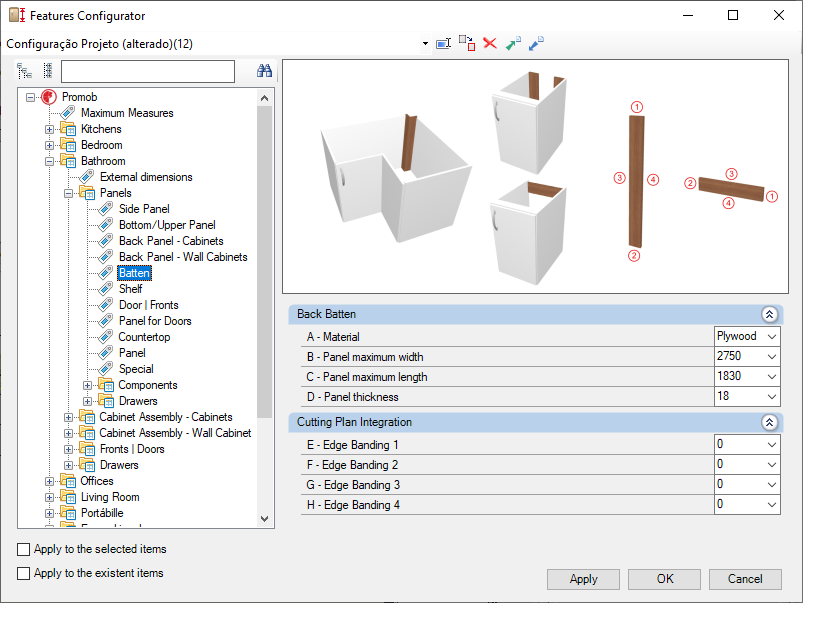Click the Shelf tag icon
The width and height of the screenshot is (815, 622).
pyautogui.click(x=106, y=289)
